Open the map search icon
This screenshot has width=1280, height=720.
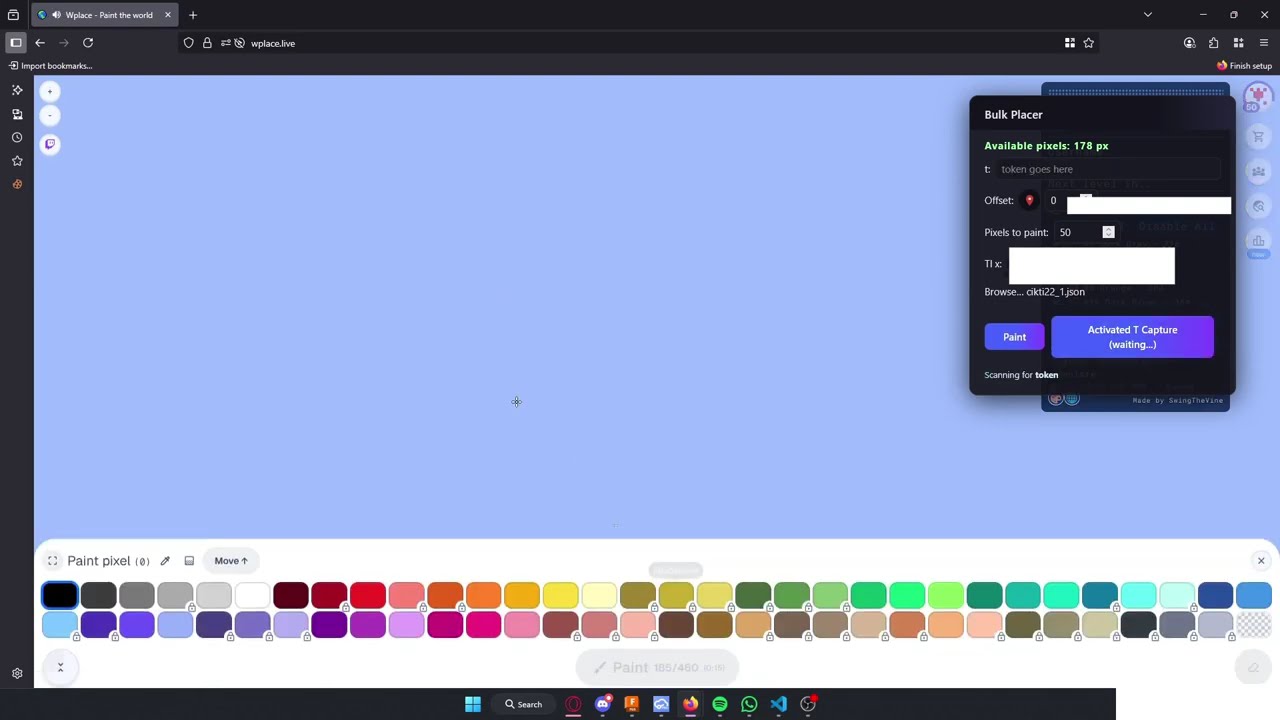click(1258, 206)
